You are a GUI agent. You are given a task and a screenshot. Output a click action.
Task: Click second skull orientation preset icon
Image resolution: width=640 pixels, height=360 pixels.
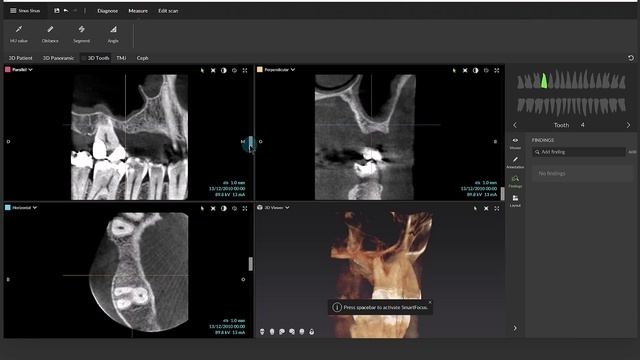tap(272, 331)
